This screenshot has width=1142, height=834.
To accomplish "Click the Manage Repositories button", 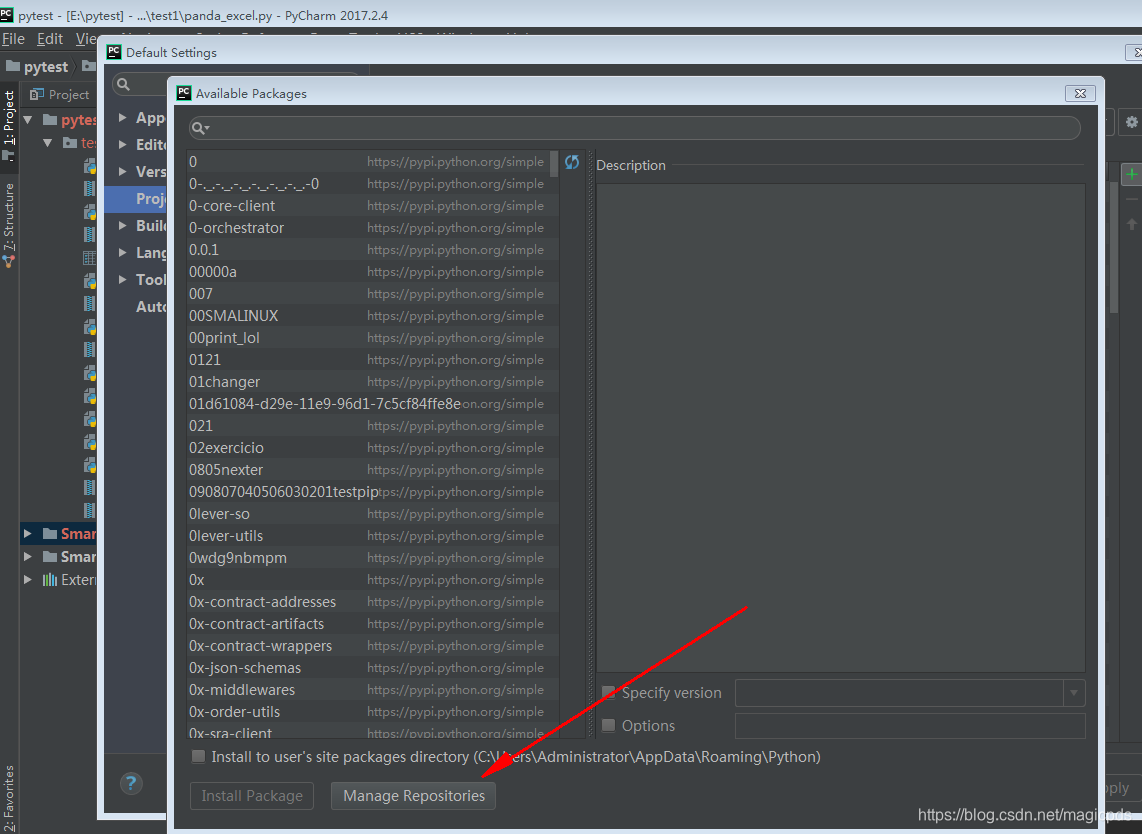I will [x=413, y=795].
